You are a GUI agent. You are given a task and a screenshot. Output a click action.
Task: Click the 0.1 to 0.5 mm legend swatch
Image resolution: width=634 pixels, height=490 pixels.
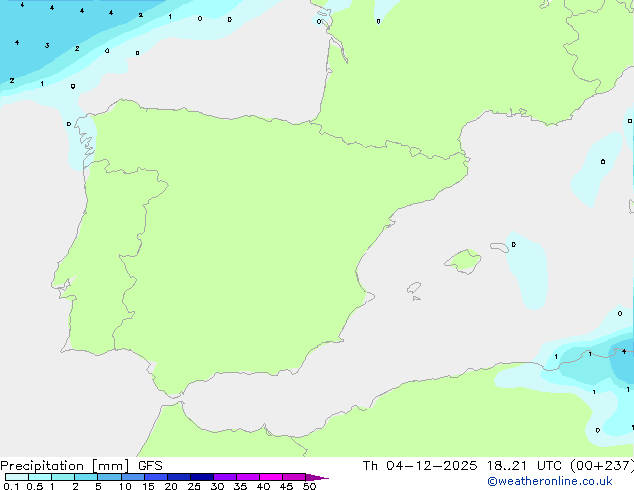[17, 477]
